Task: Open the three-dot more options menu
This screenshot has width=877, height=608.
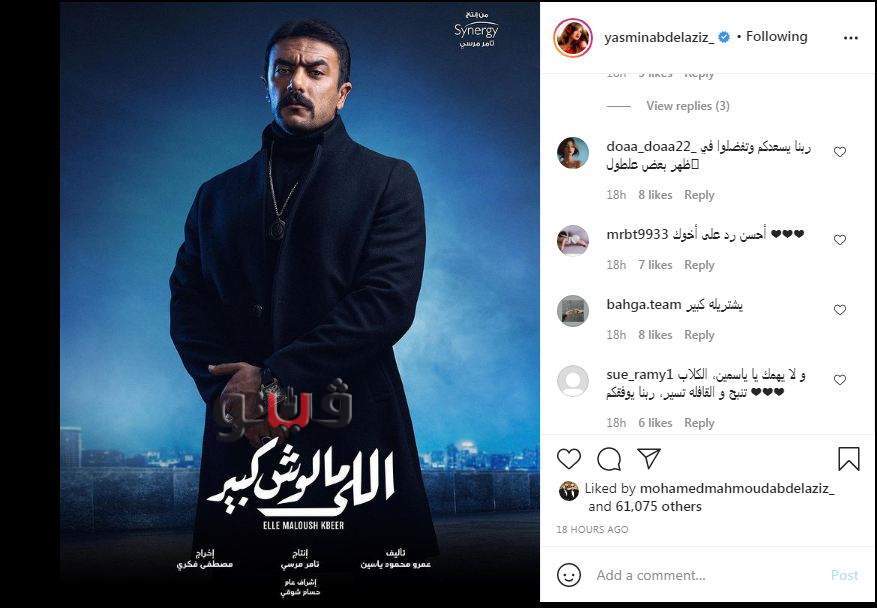Action: (x=850, y=37)
